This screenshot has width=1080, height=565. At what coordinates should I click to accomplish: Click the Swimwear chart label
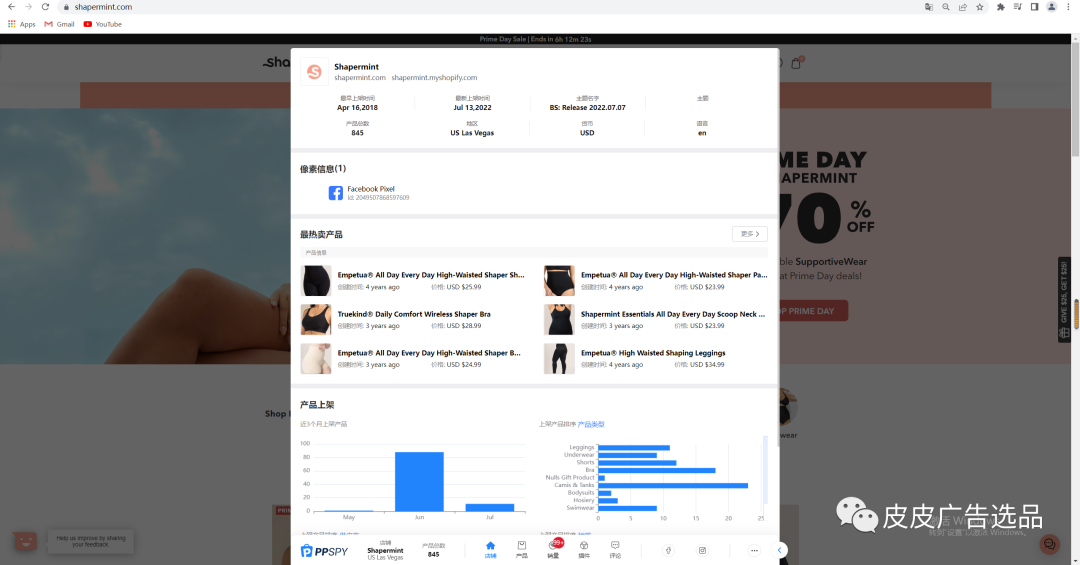coord(580,508)
